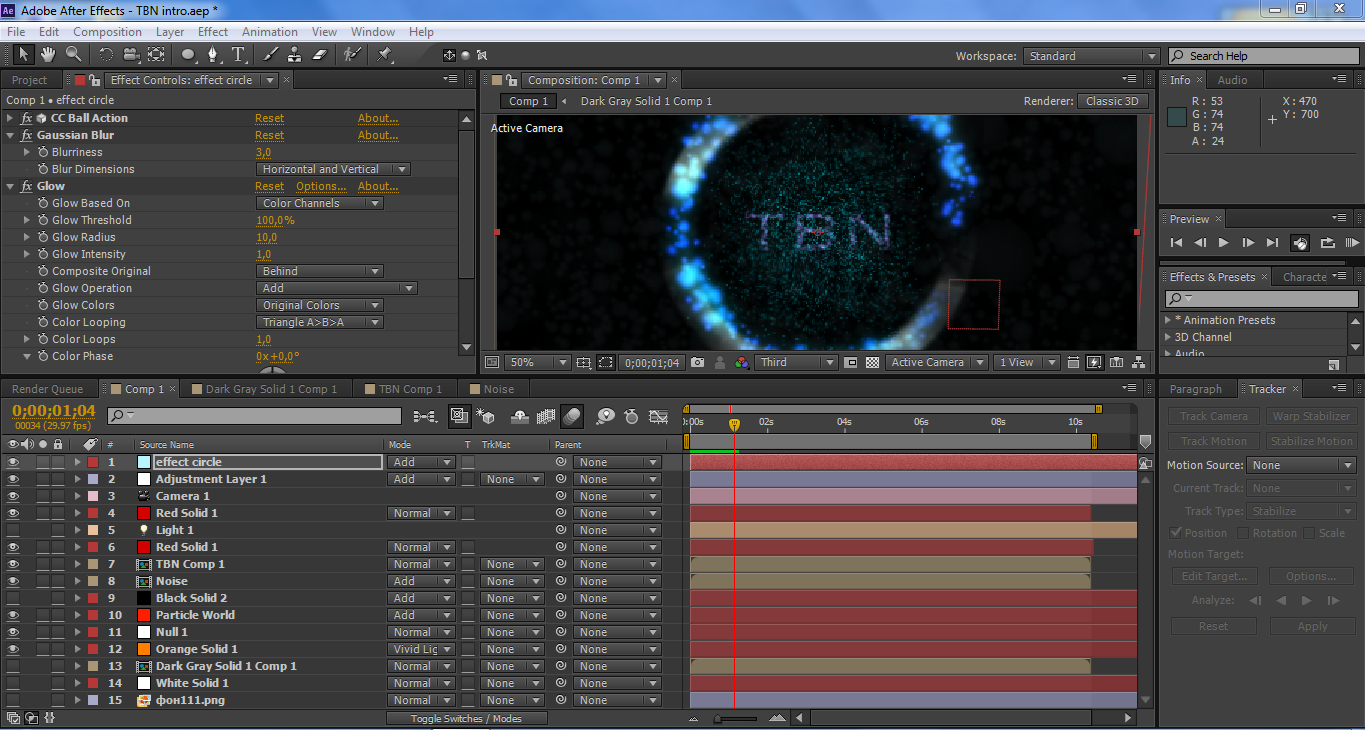Select the Hand tool in the toolbar
Viewport: 1365px width, 730px height.
pyautogui.click(x=48, y=54)
